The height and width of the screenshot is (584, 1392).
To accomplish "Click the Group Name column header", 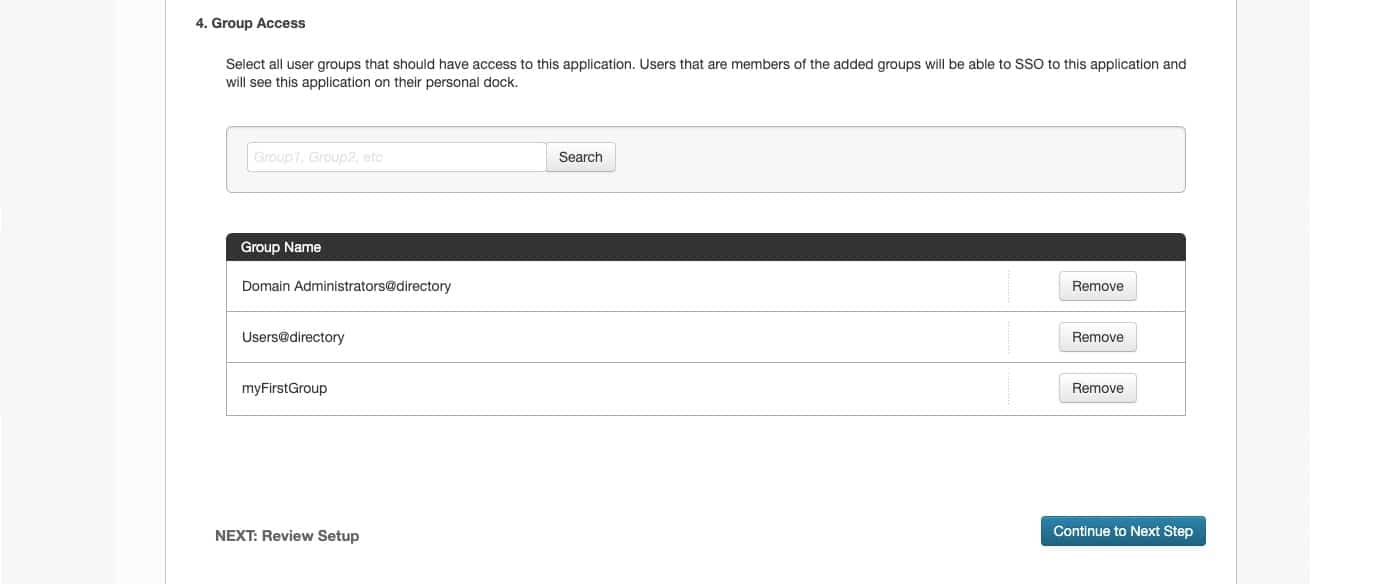I will pos(281,247).
